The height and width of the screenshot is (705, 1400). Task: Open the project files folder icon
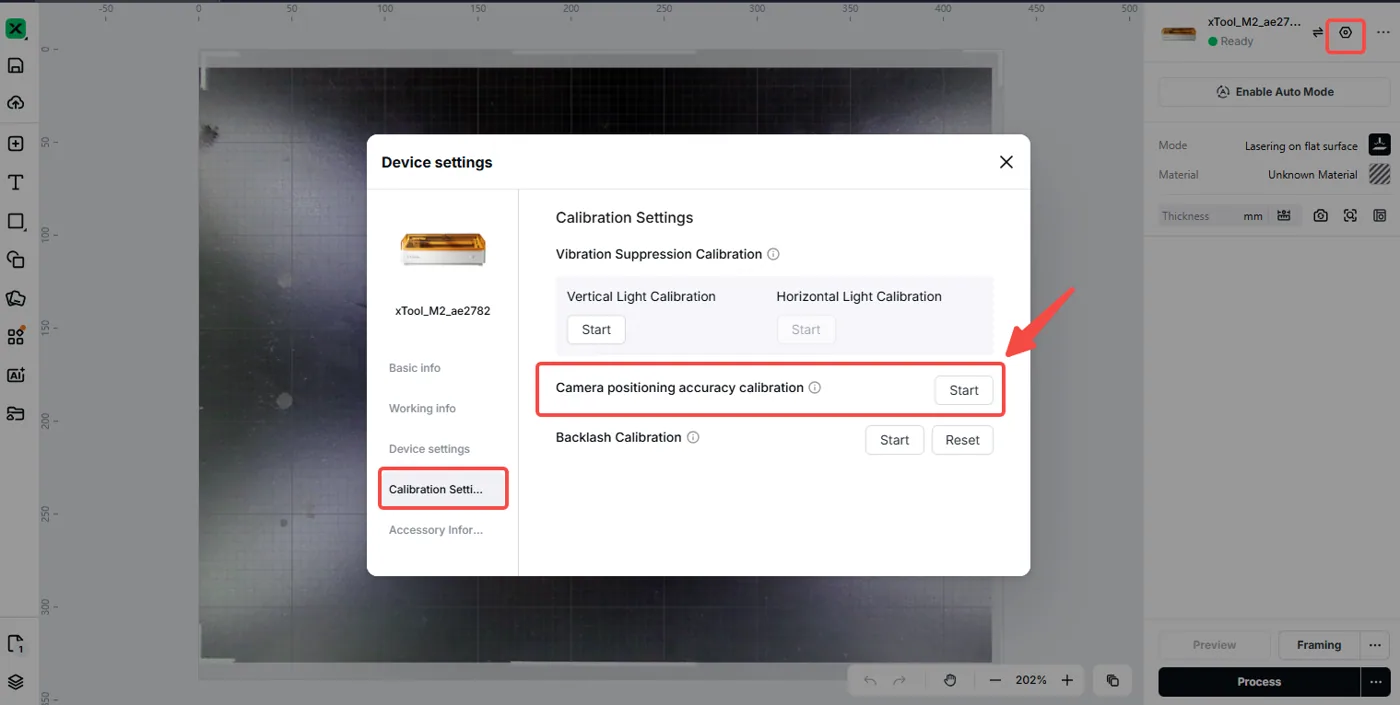(15, 413)
